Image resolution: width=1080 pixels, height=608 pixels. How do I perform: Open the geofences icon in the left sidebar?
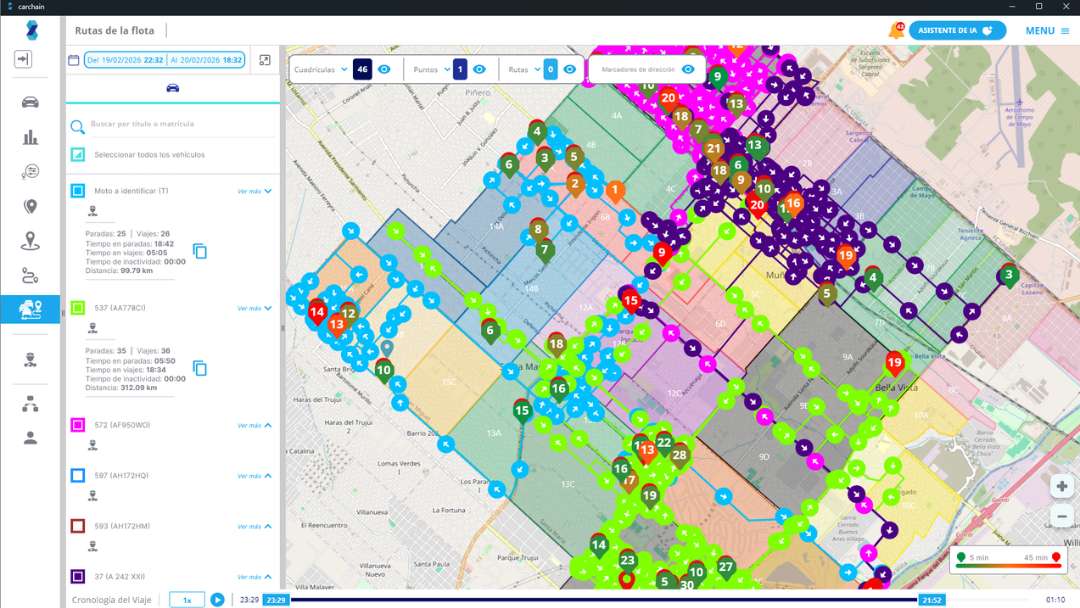coord(31,238)
